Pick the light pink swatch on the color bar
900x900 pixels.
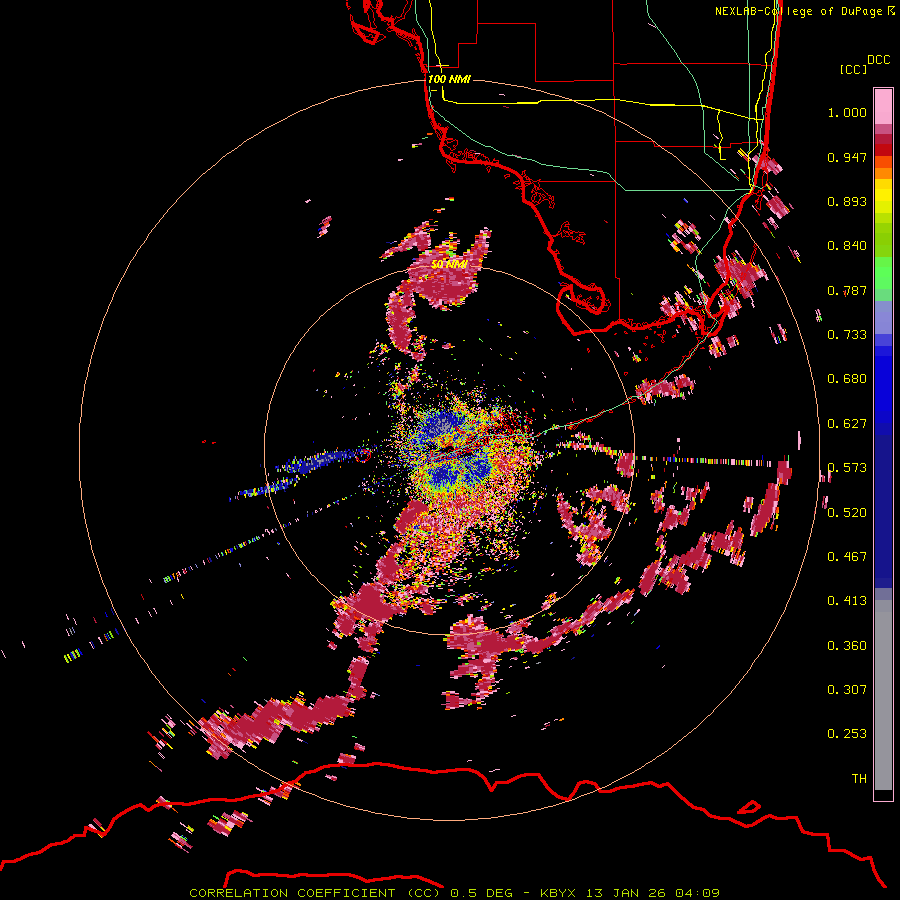click(x=883, y=106)
